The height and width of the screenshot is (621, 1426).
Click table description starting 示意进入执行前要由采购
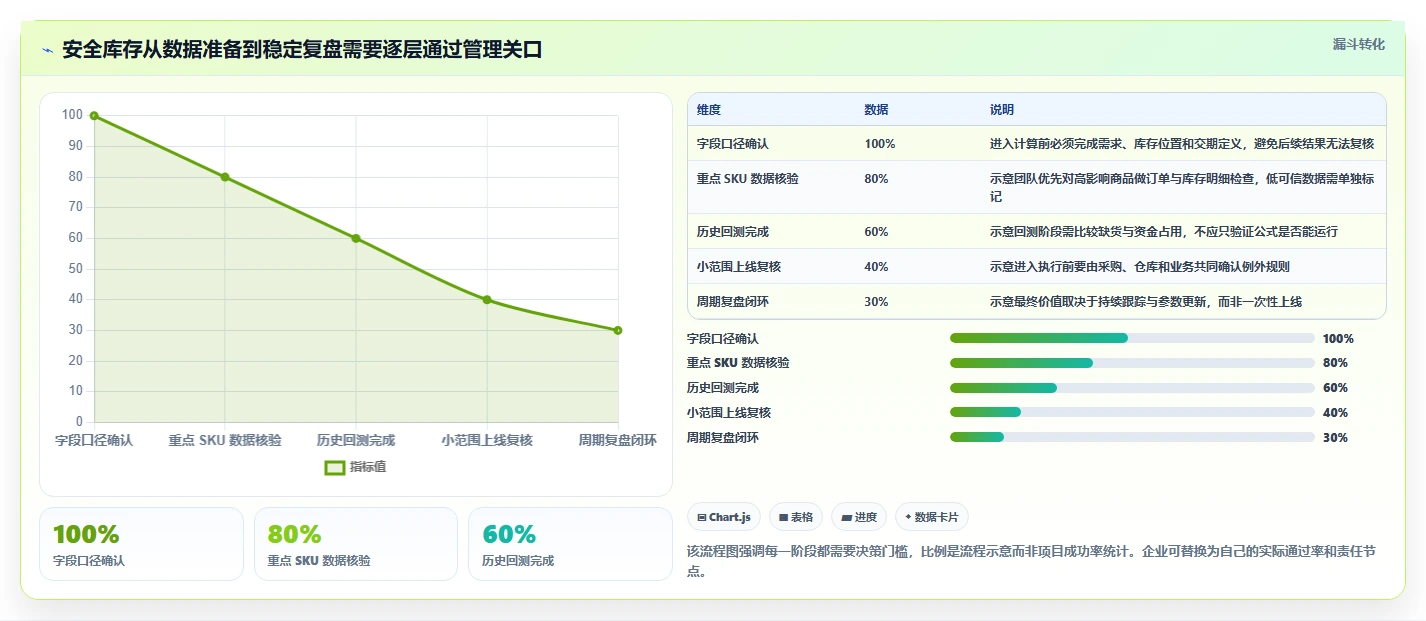pyautogui.click(x=1140, y=267)
